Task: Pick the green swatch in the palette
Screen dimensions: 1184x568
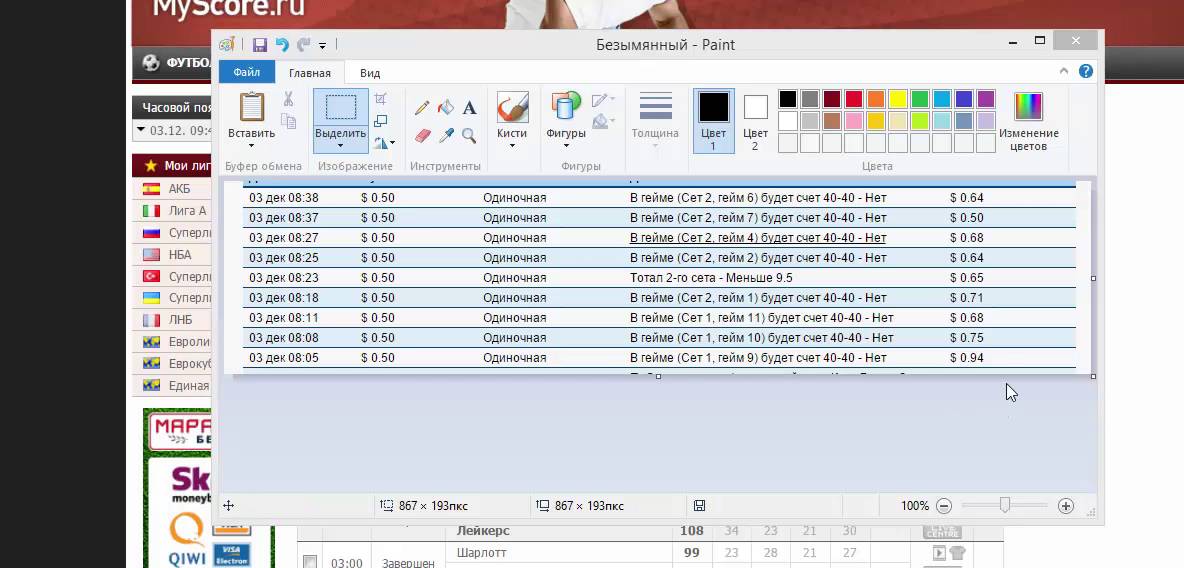Action: click(x=920, y=99)
